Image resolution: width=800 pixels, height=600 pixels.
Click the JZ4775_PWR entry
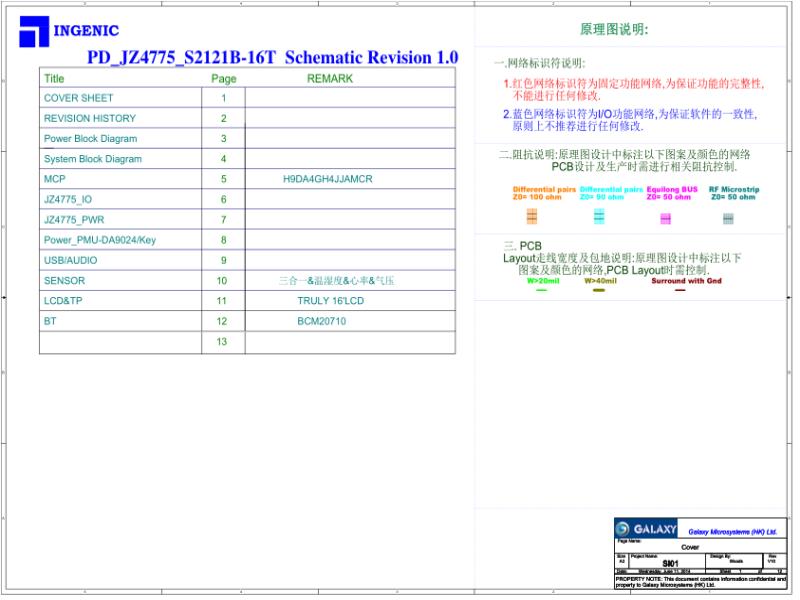(x=74, y=220)
